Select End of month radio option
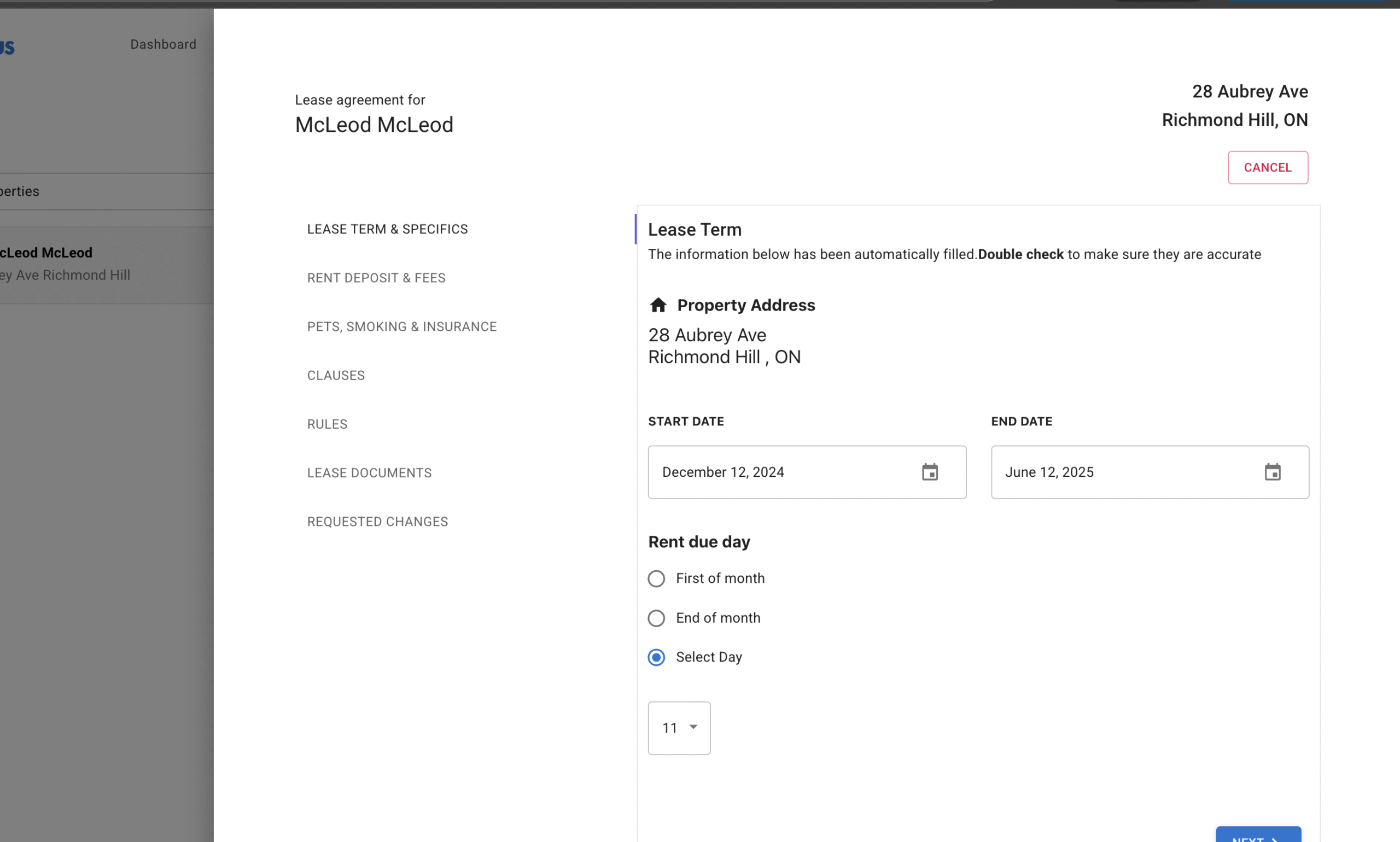Screen dimensions: 1400x842 pos(656,618)
